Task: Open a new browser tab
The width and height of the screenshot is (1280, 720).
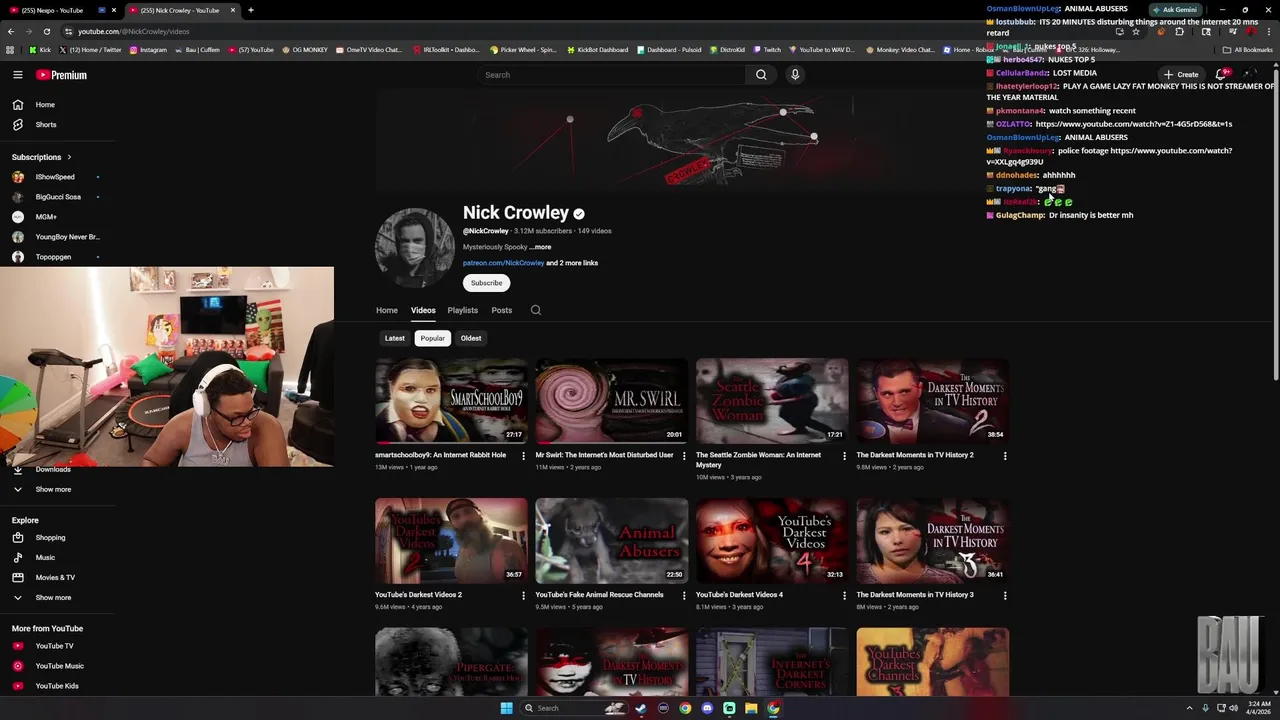Action: point(250,10)
